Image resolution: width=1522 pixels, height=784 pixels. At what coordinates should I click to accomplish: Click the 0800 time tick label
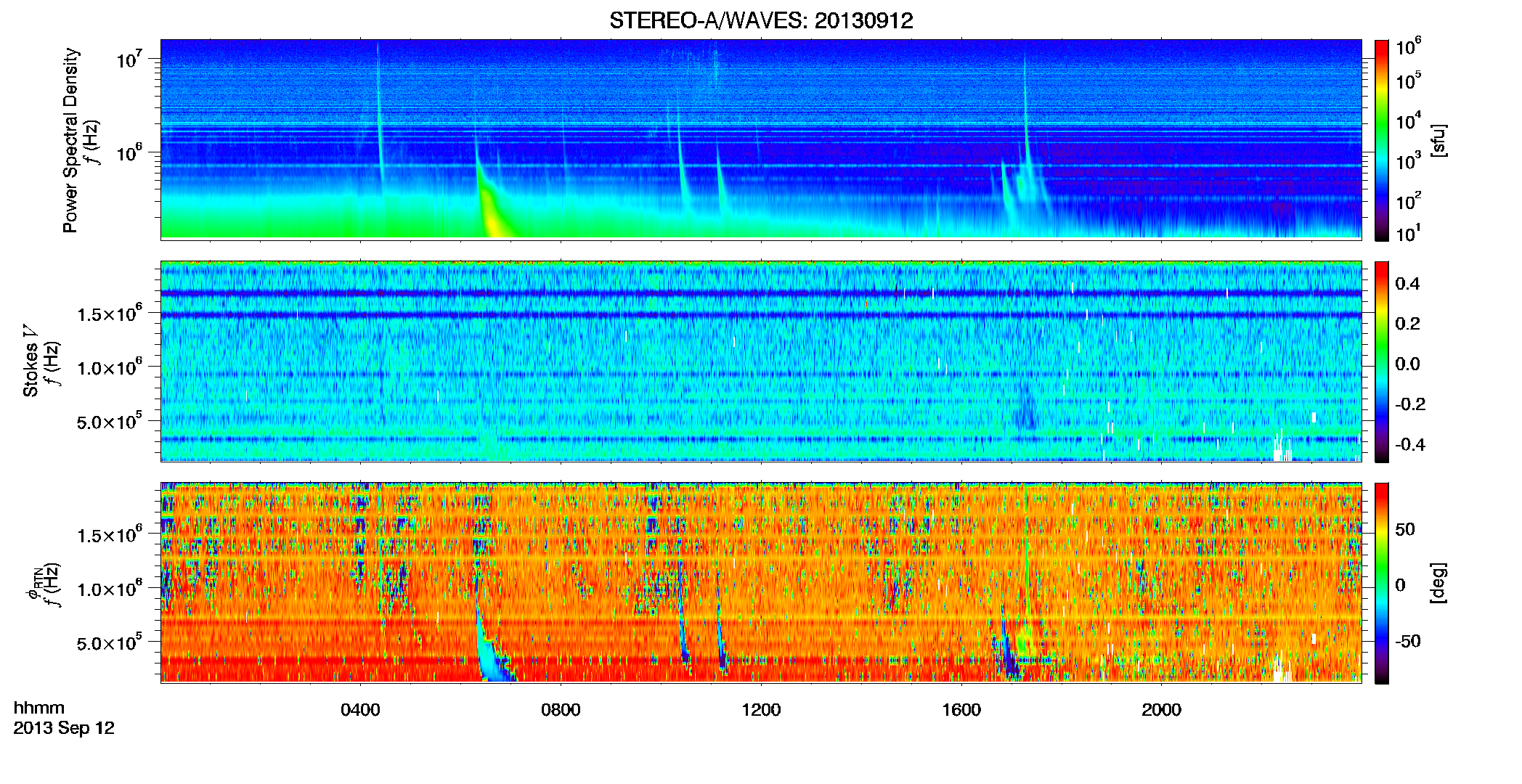click(x=561, y=710)
